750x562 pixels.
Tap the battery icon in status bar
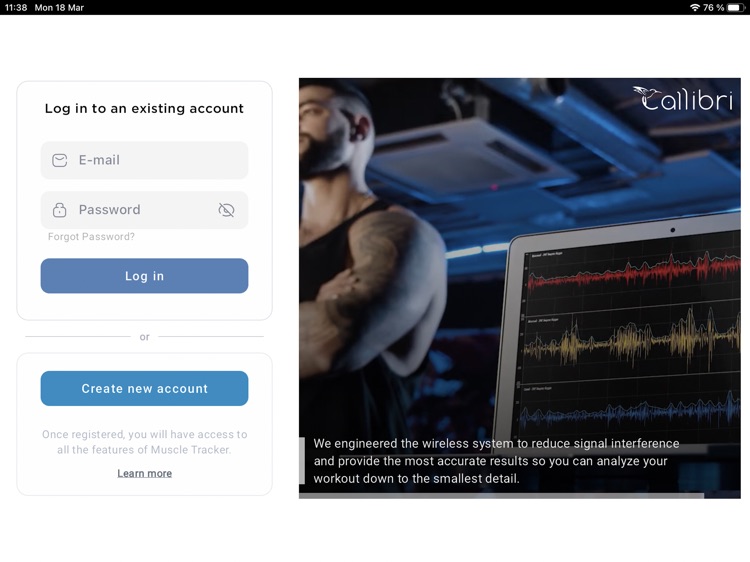(x=736, y=8)
